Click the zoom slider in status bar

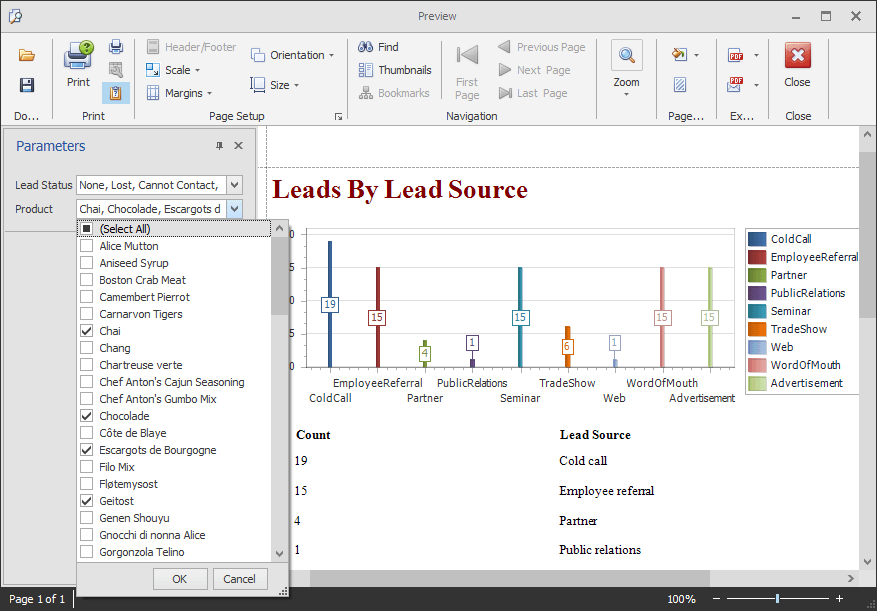777,599
